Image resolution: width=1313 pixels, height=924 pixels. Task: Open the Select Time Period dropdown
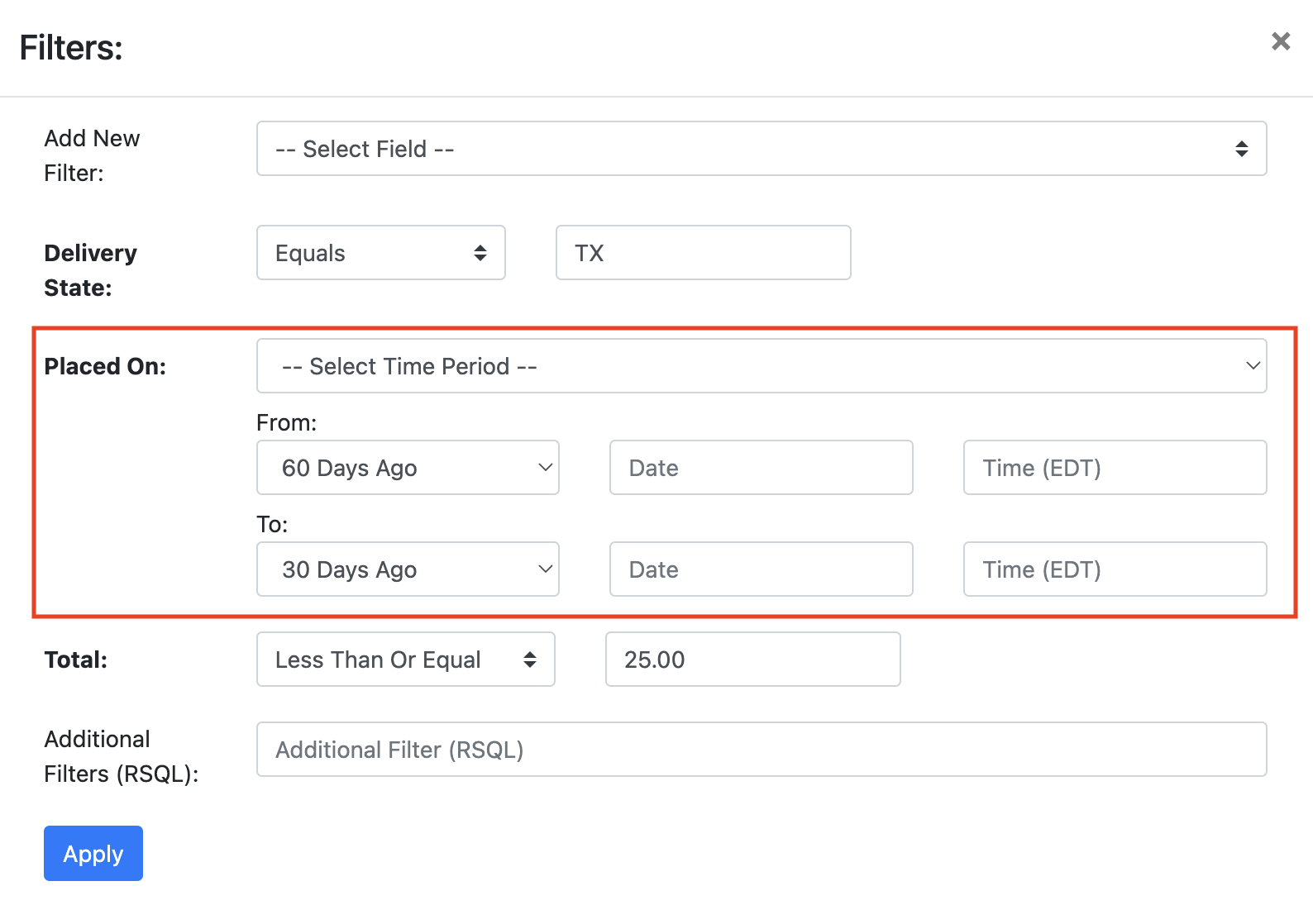pyautogui.click(x=762, y=366)
